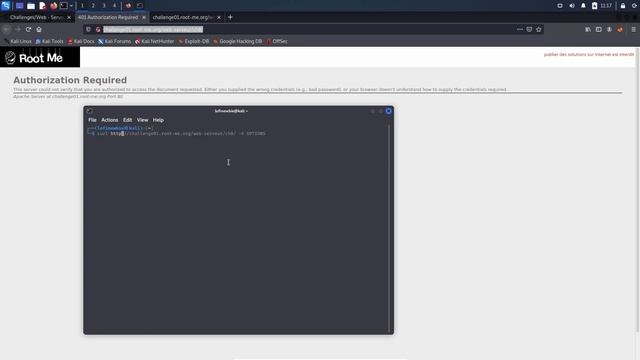Click the tracking protection shield icon
Image resolution: width=640 pixels, height=360 pixels.
(x=89, y=29)
